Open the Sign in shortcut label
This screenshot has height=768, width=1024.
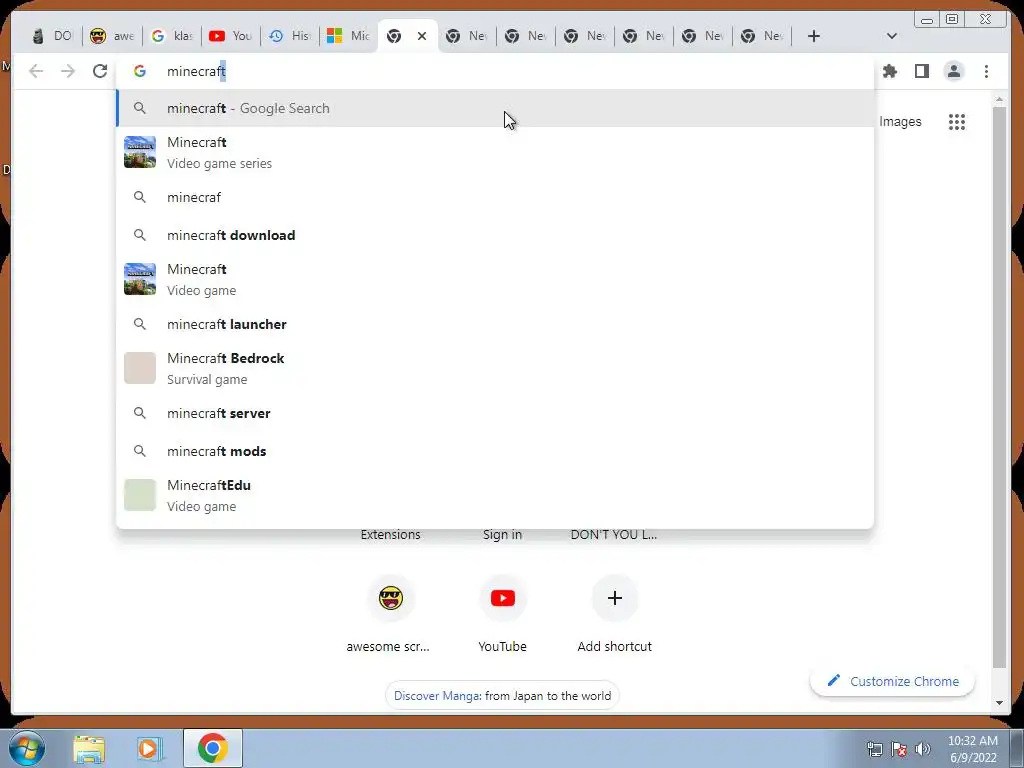tap(502, 534)
